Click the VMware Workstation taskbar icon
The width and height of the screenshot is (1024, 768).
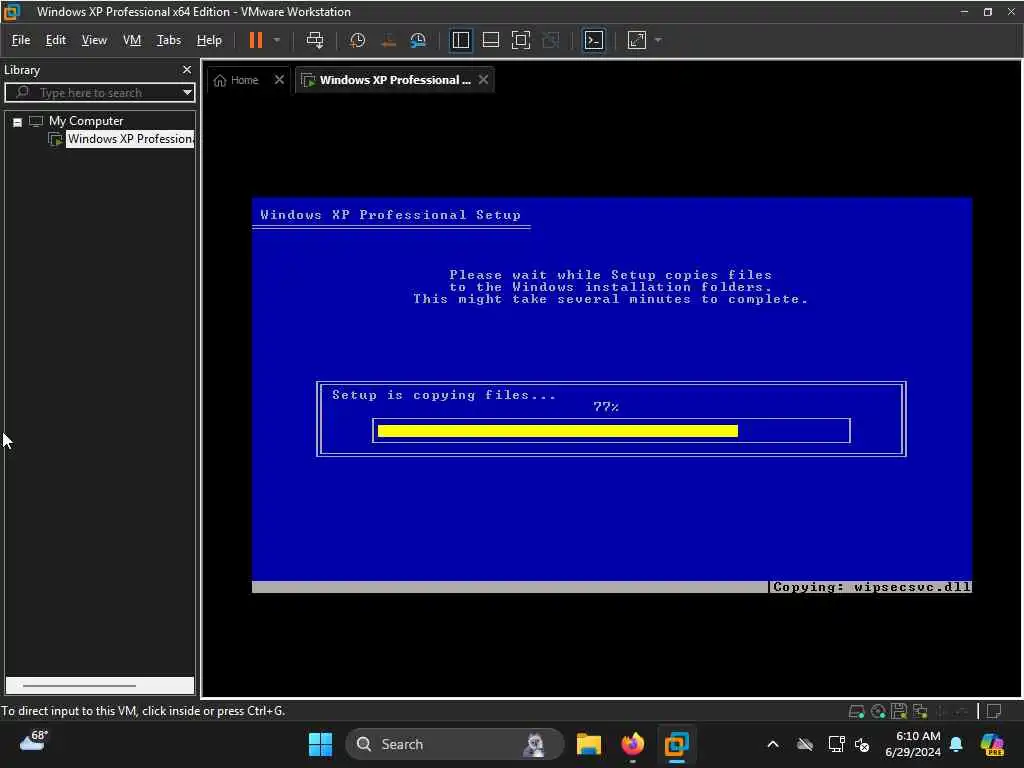(x=677, y=744)
